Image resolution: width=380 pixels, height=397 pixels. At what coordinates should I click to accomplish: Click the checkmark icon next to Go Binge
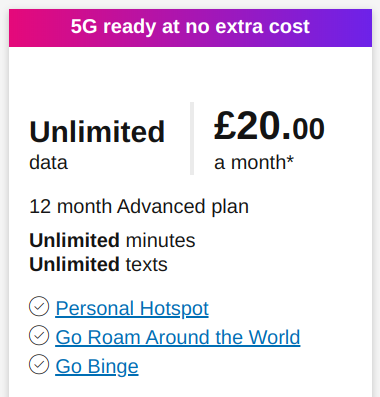pyautogui.click(x=39, y=364)
